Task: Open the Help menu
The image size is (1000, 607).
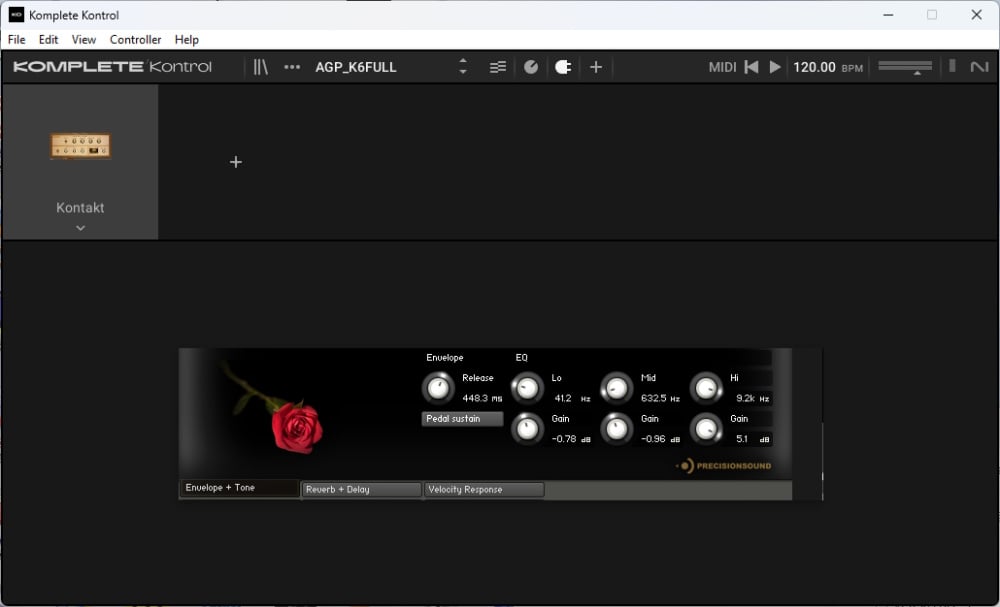Action: pyautogui.click(x=187, y=40)
